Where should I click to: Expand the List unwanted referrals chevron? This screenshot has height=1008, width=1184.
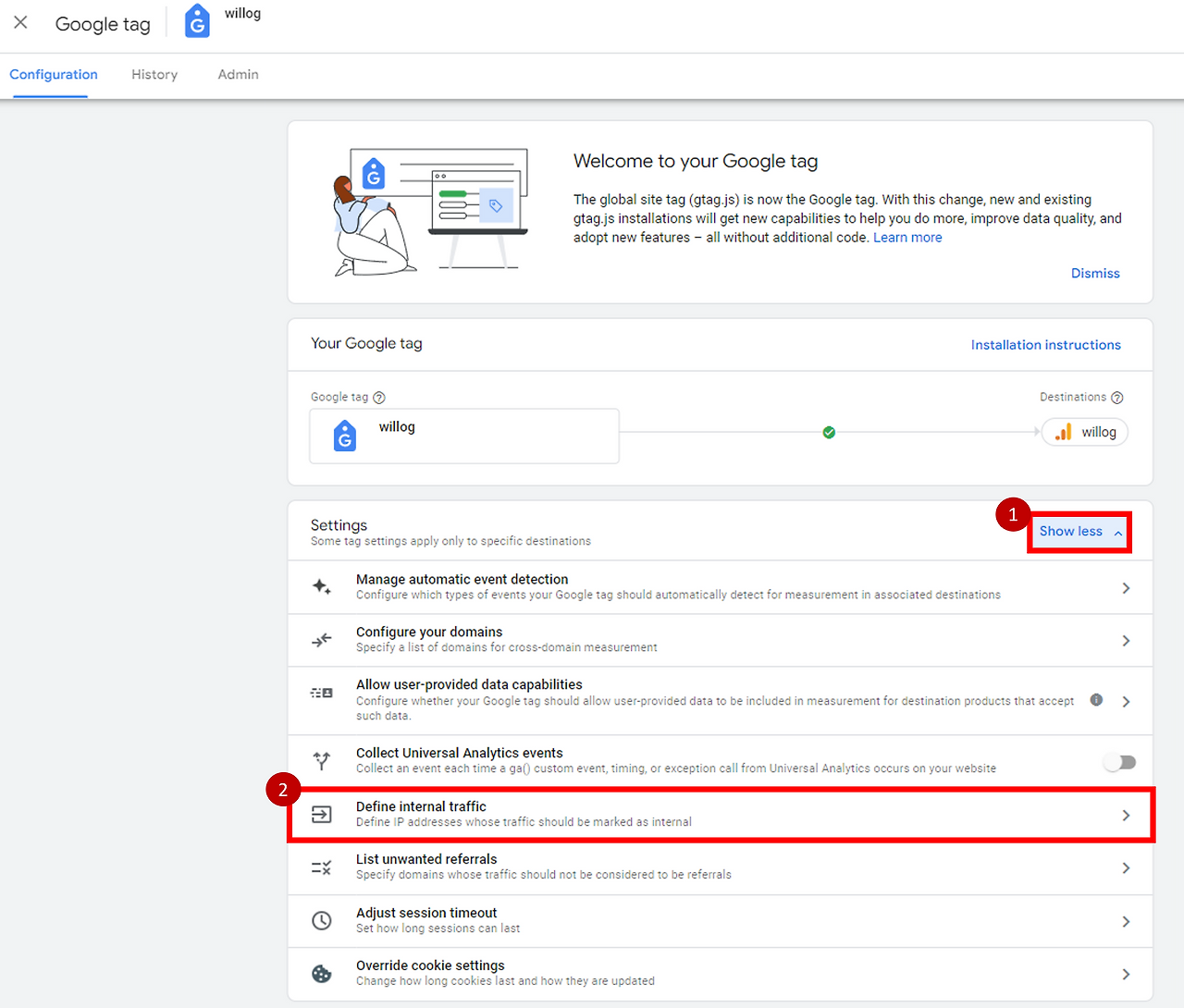[x=1126, y=868]
